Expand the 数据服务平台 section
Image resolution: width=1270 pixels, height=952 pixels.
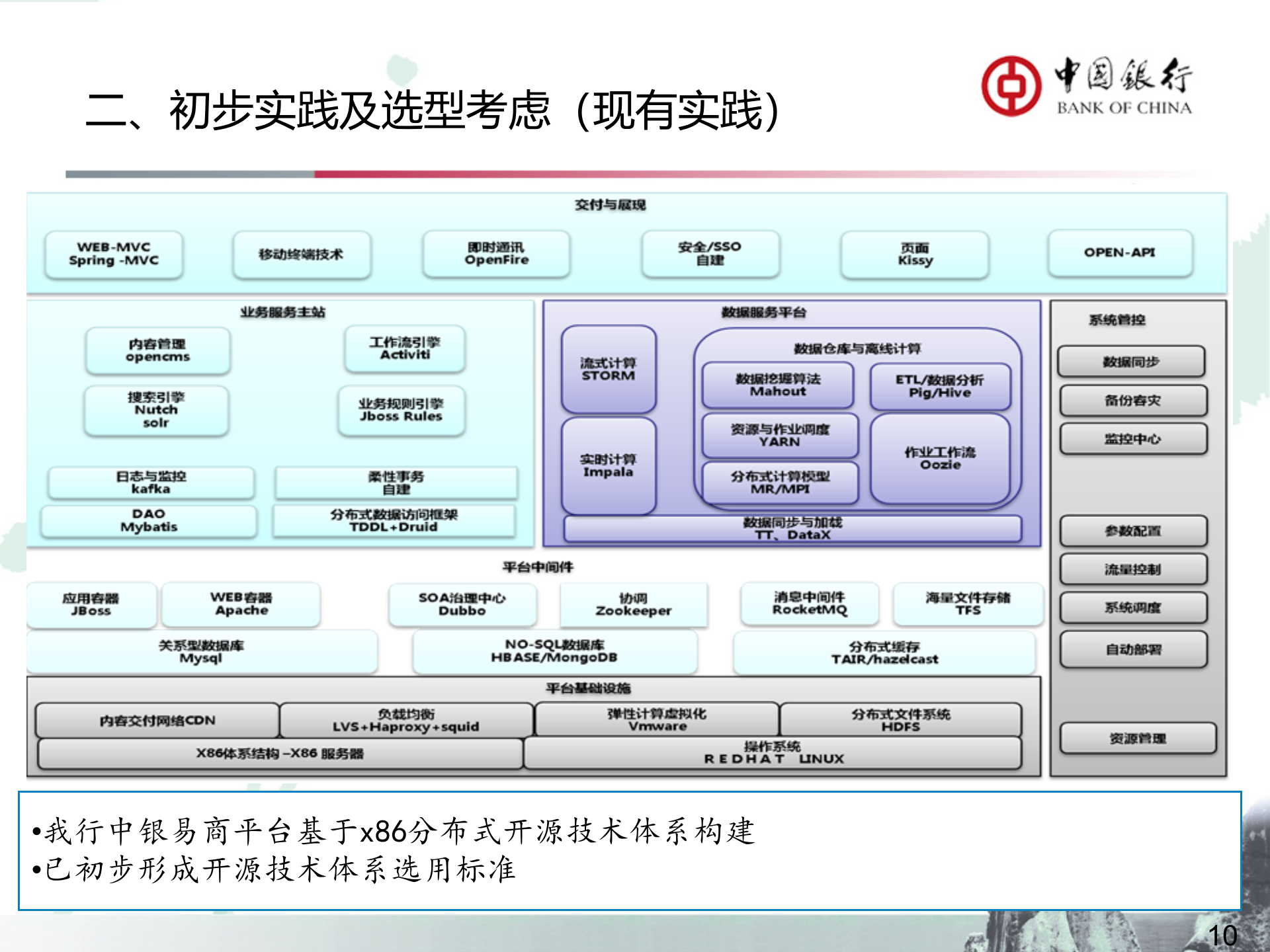pos(764,311)
